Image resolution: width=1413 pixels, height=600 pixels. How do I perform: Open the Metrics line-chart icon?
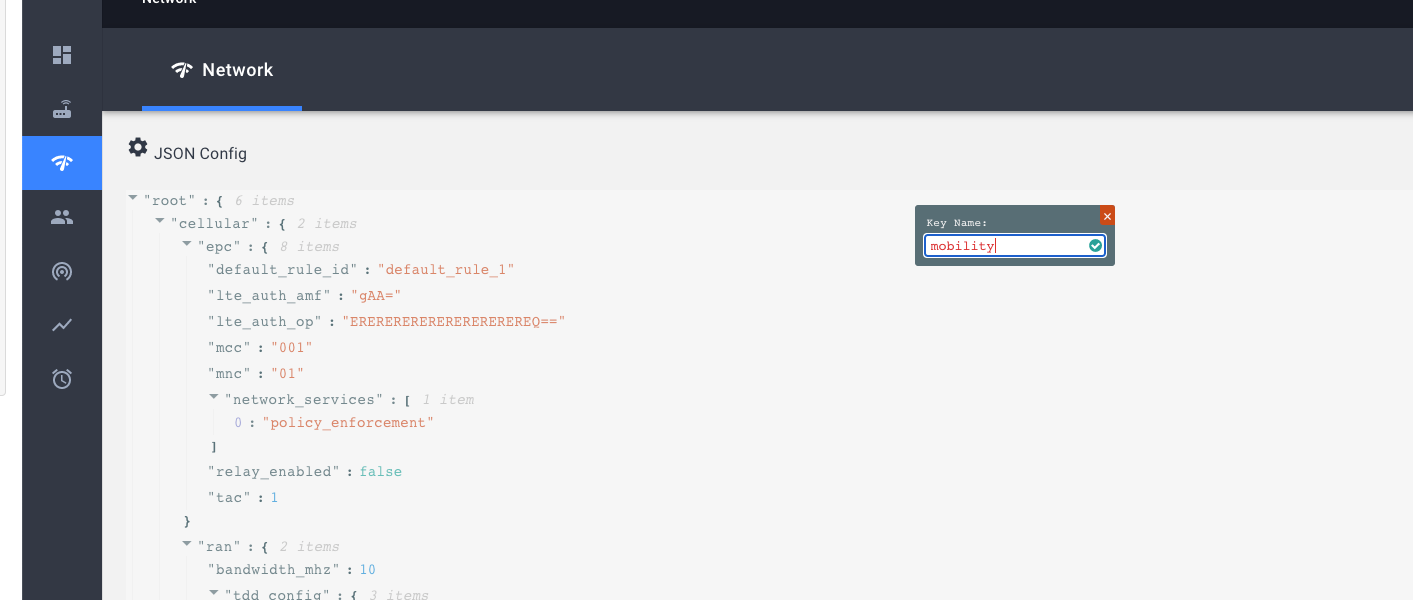[x=61, y=325]
